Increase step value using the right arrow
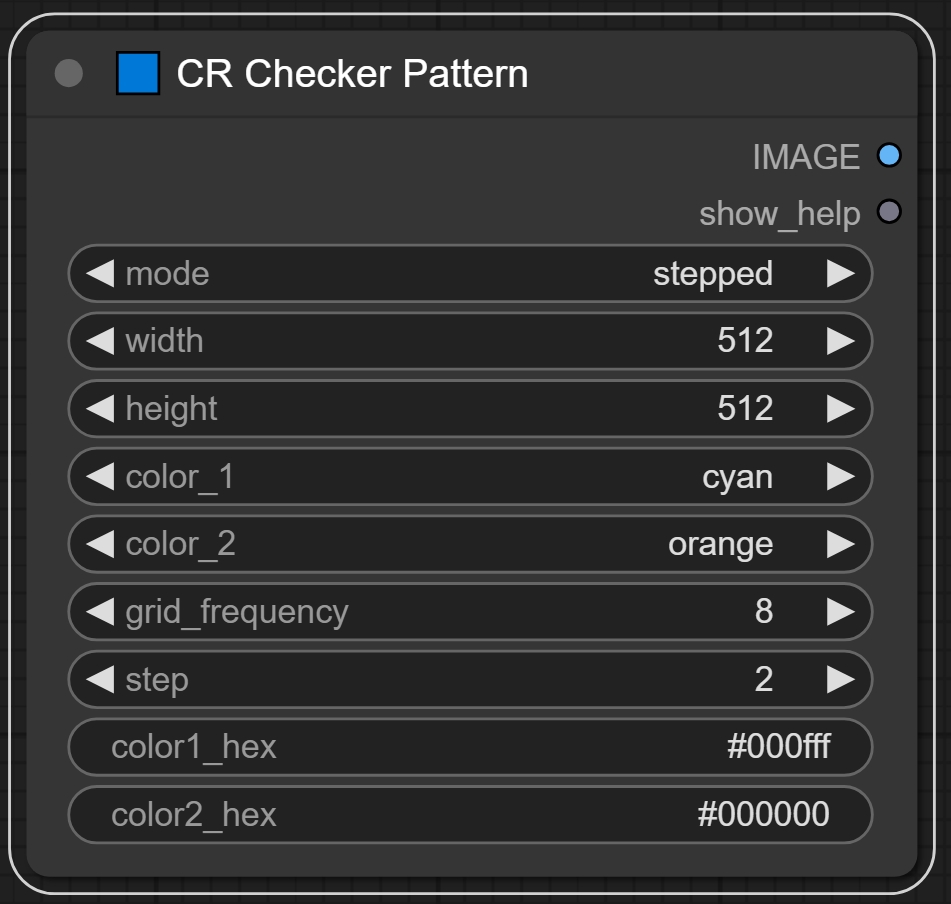This screenshot has height=904, width=951. [x=840, y=680]
